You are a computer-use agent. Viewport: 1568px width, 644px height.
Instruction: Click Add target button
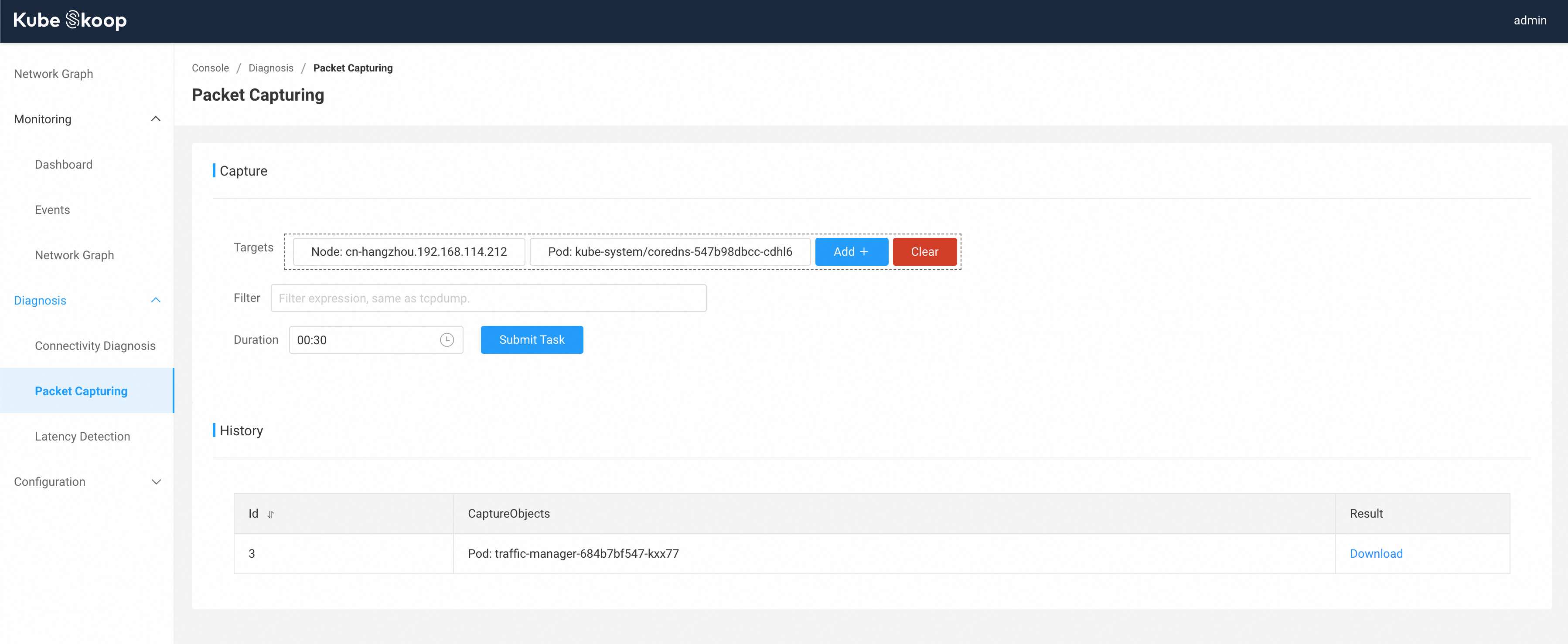(851, 252)
